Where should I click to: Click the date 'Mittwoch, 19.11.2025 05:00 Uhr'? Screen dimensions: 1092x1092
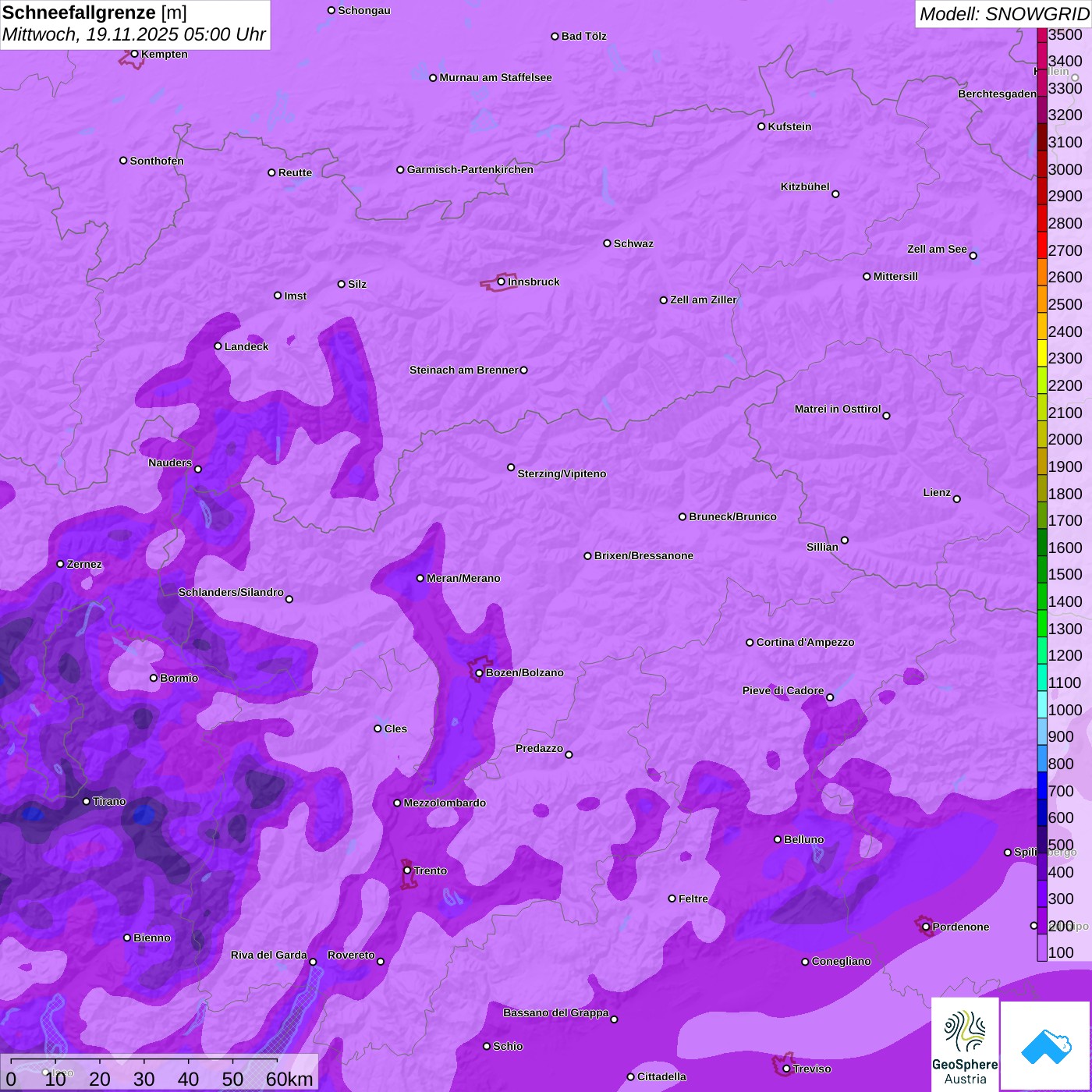[134, 35]
